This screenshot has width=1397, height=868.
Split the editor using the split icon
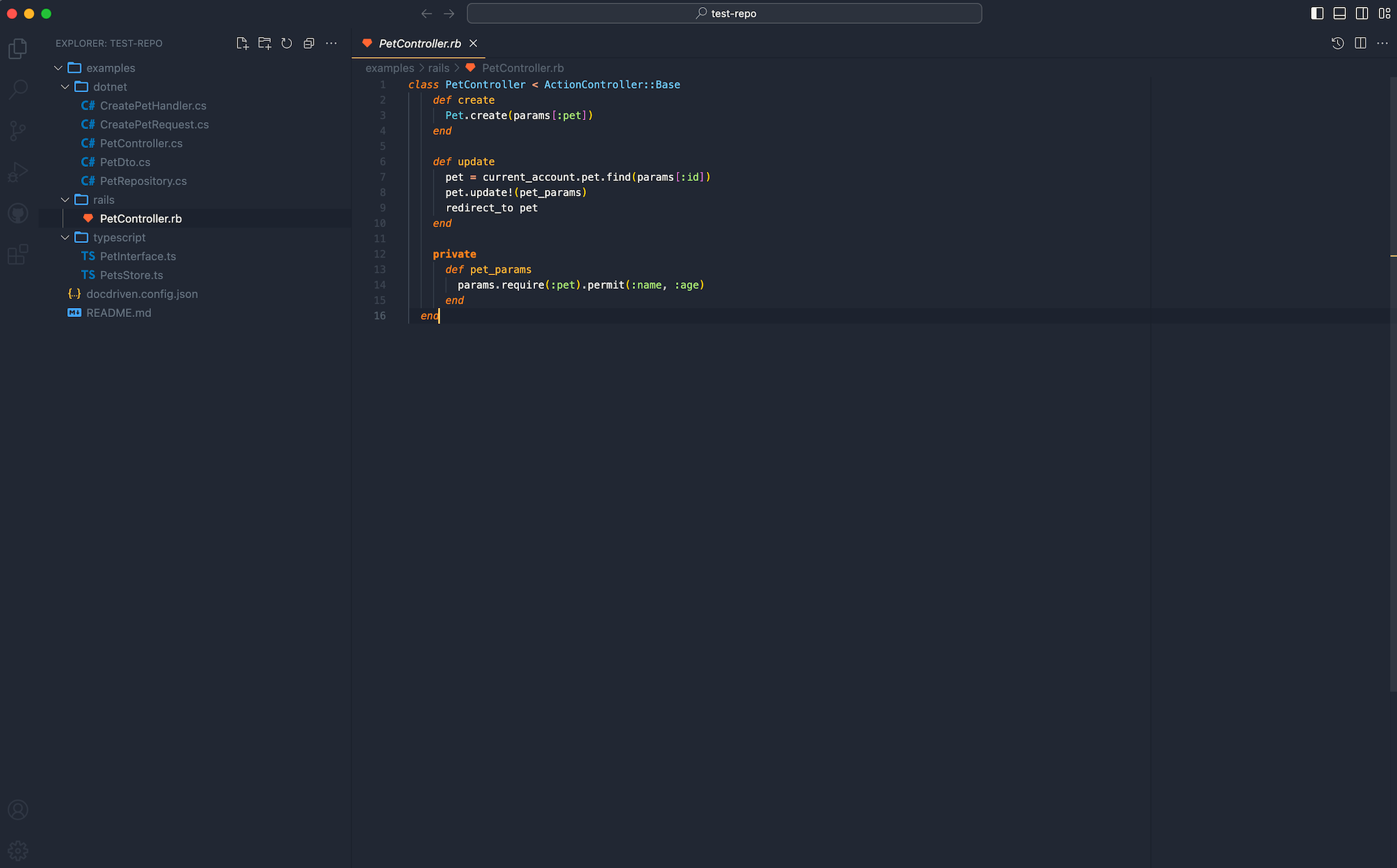click(x=1361, y=43)
